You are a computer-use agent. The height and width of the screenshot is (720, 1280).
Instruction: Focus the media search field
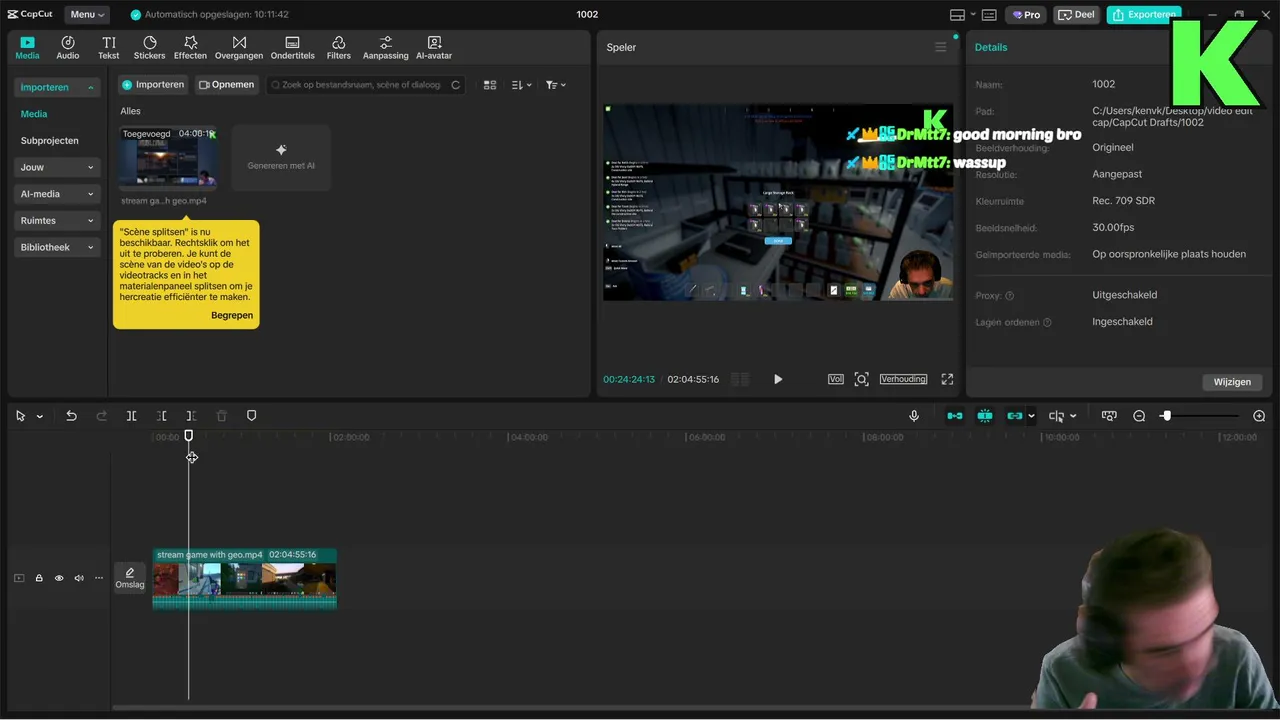pyautogui.click(x=365, y=85)
